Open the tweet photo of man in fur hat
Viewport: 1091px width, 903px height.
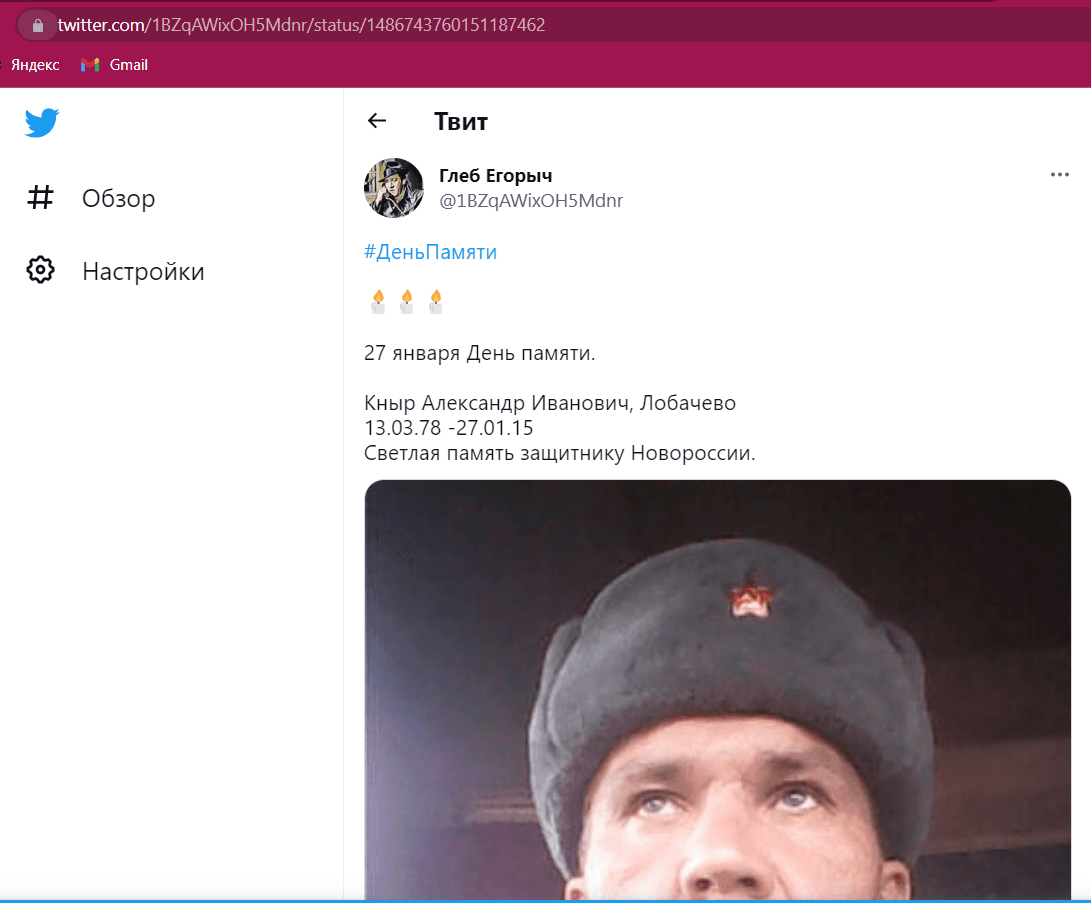coord(717,690)
